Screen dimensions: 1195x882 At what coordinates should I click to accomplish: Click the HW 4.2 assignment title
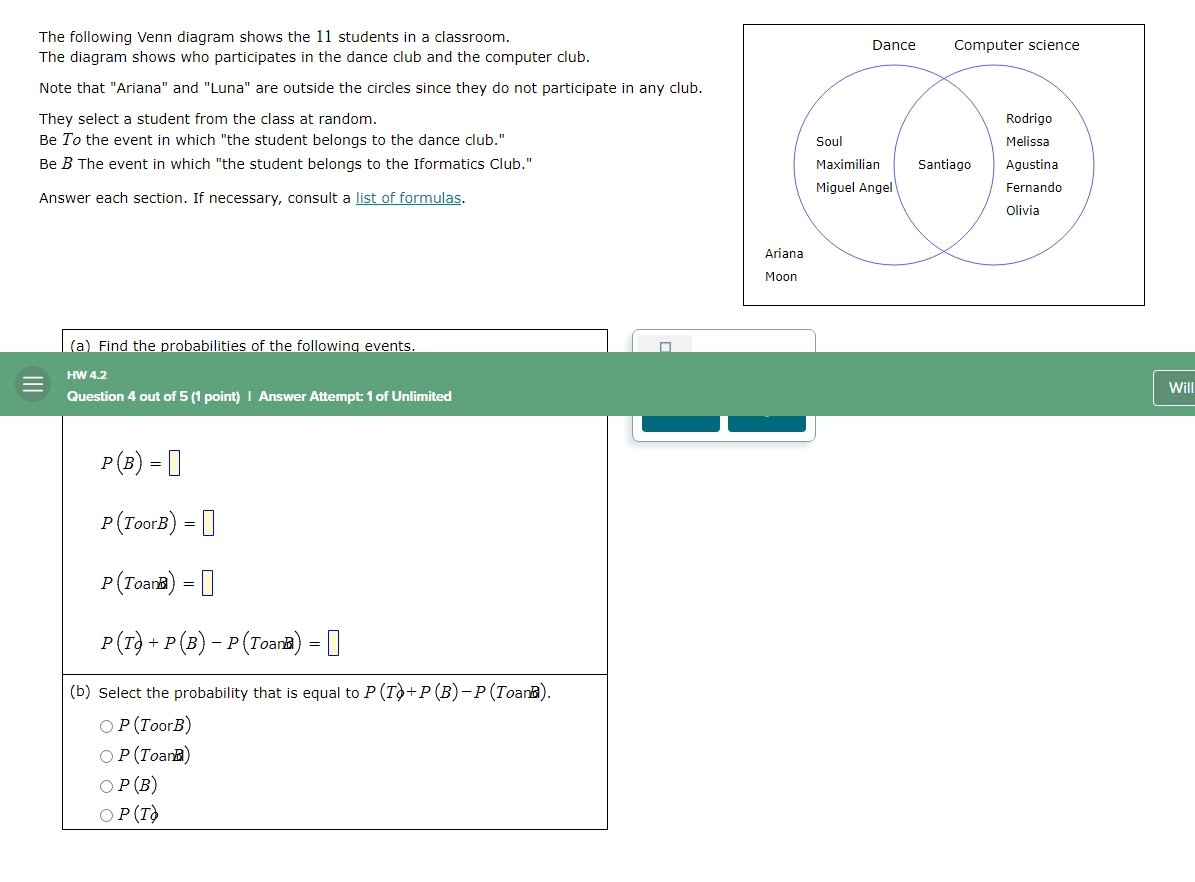pyautogui.click(x=86, y=374)
